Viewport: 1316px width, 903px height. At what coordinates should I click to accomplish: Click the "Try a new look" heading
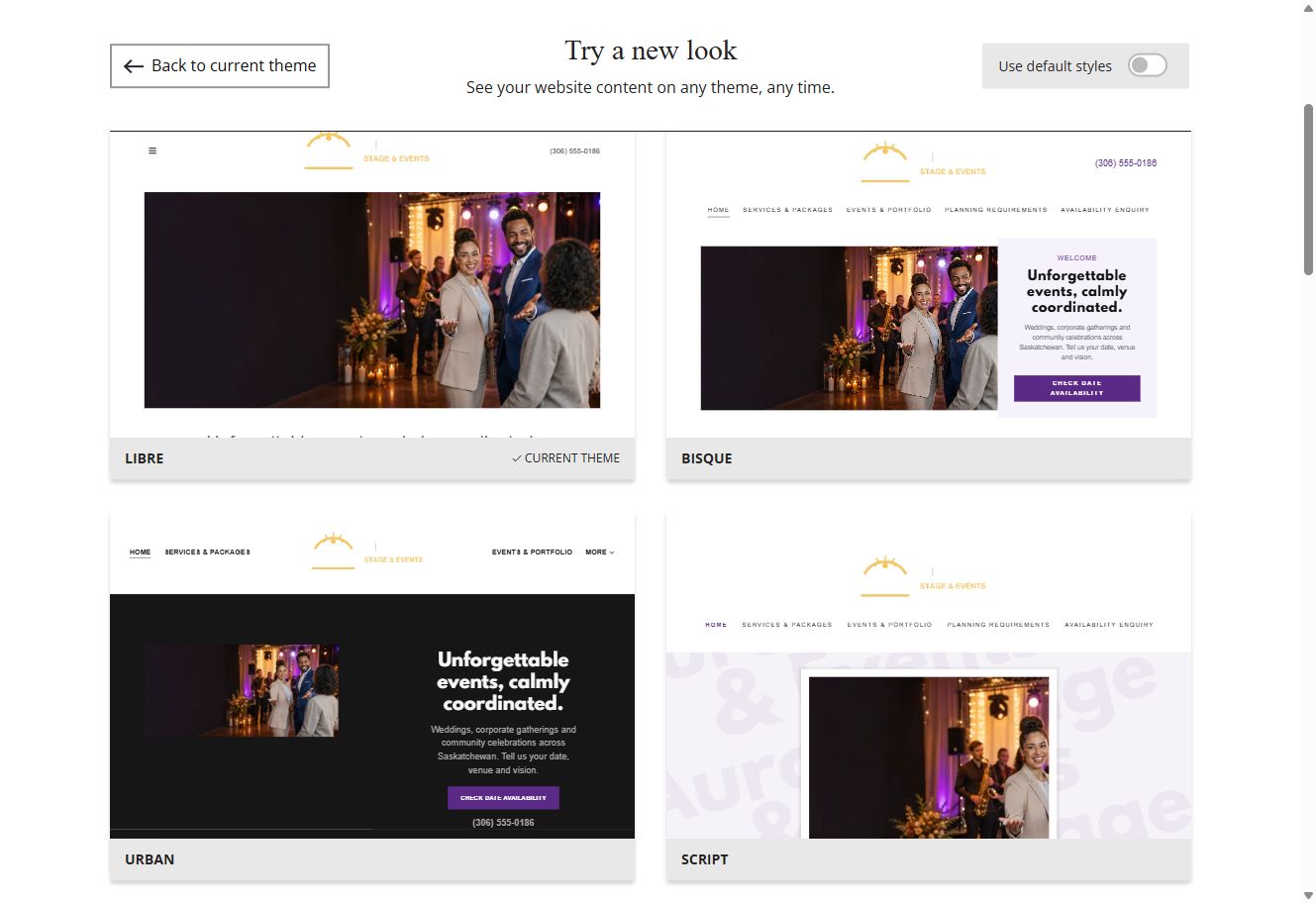pyautogui.click(x=651, y=50)
